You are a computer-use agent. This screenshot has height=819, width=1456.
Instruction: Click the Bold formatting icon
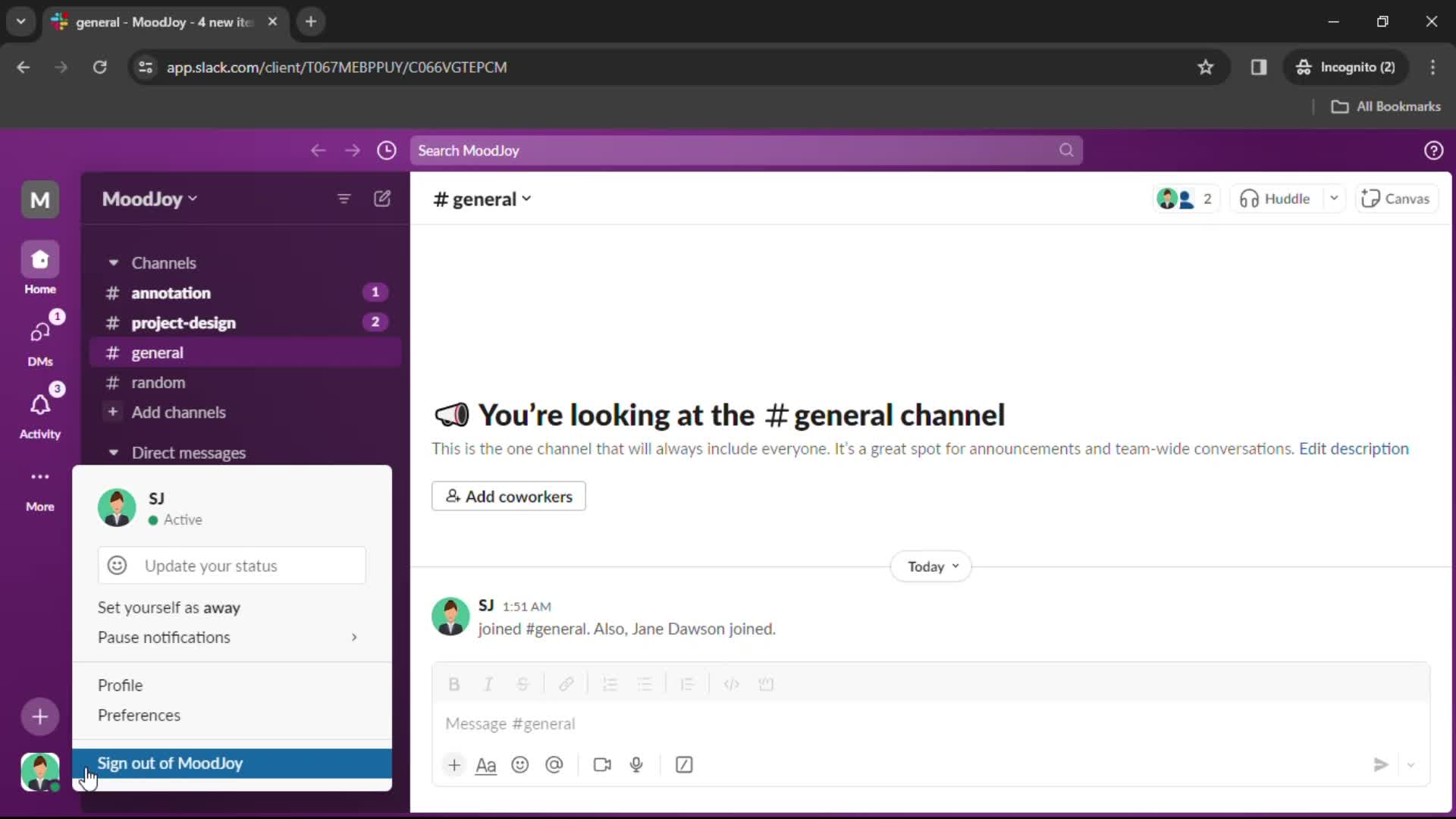pyautogui.click(x=454, y=684)
